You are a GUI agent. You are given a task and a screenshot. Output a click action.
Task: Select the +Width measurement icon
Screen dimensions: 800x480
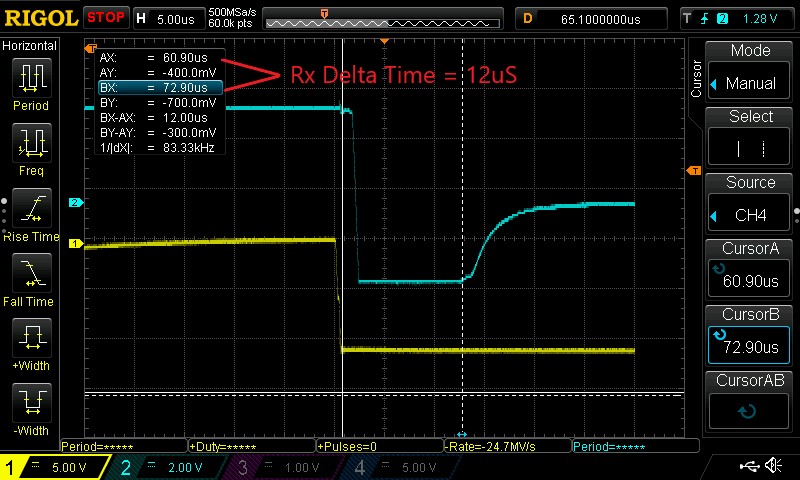click(x=32, y=338)
